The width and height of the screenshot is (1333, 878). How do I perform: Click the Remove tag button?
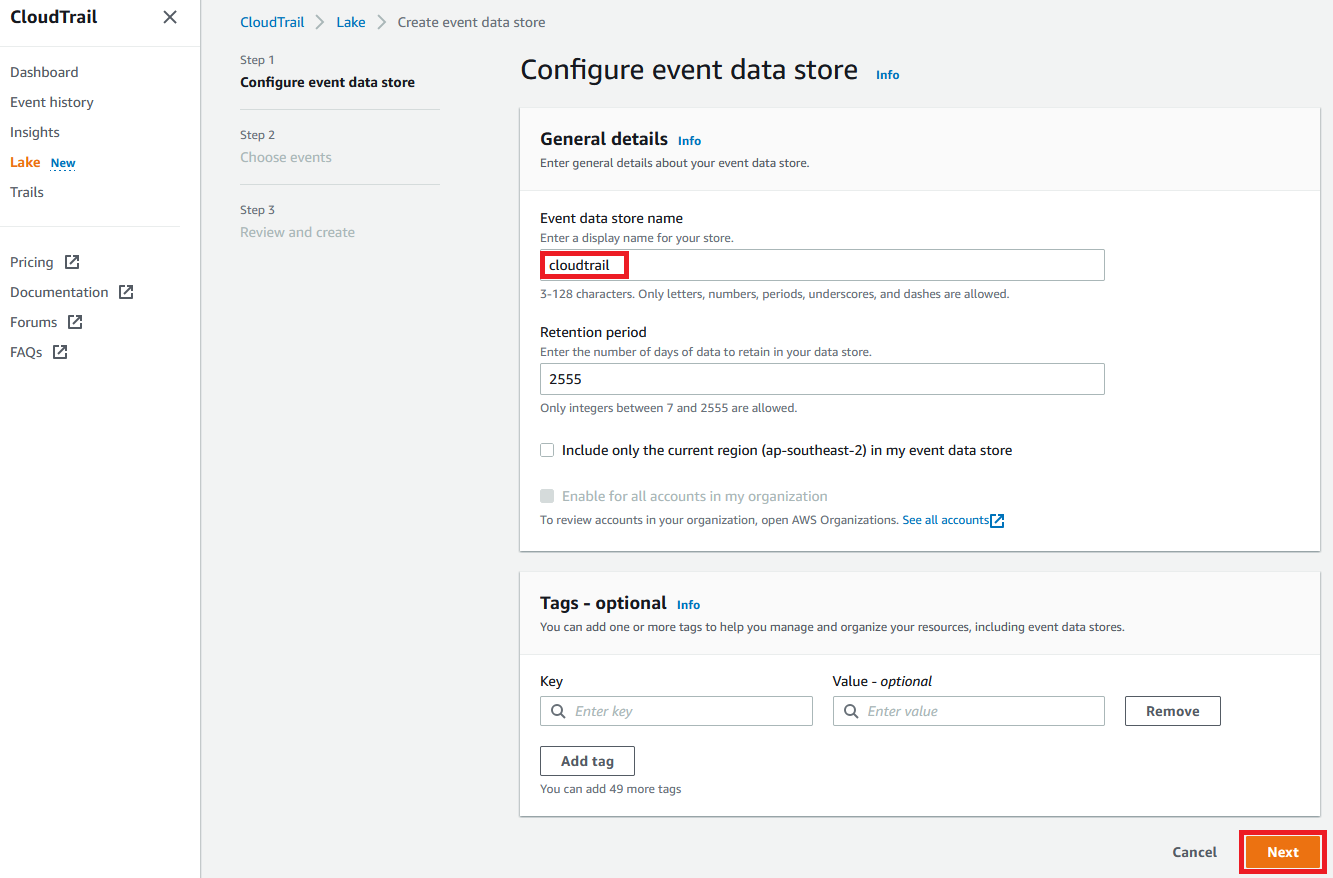coord(1173,711)
